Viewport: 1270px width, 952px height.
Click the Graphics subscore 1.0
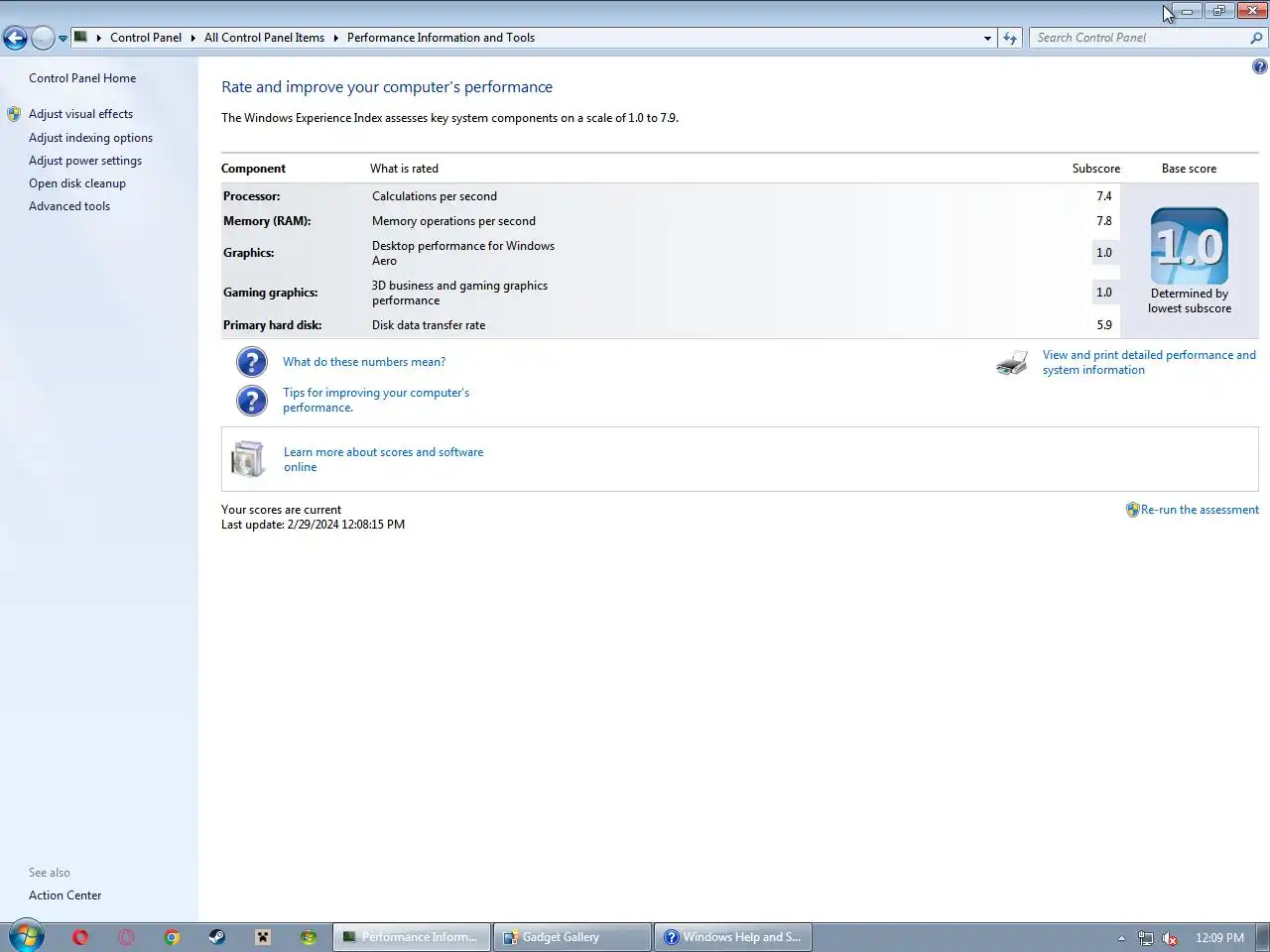coord(1104,253)
